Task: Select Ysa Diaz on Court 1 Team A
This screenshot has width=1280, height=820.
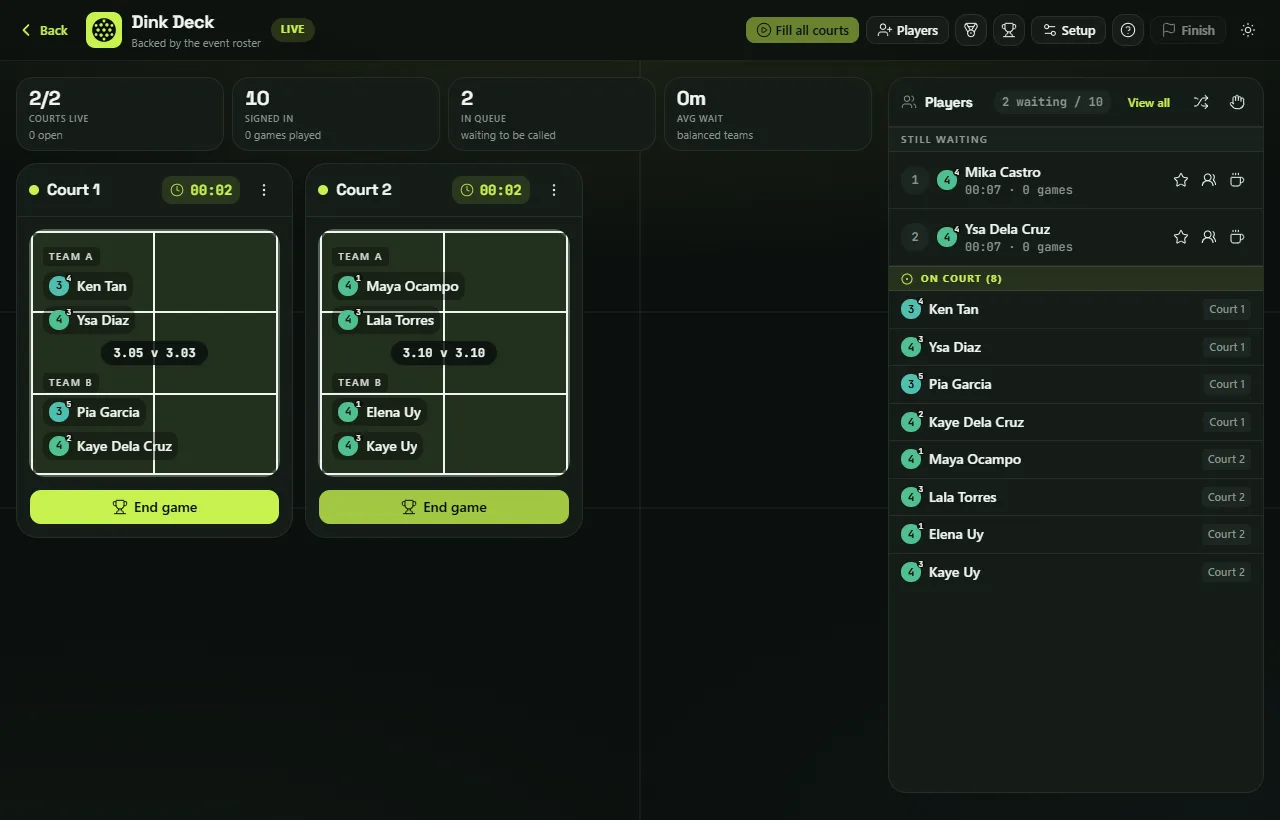Action: coord(89,320)
